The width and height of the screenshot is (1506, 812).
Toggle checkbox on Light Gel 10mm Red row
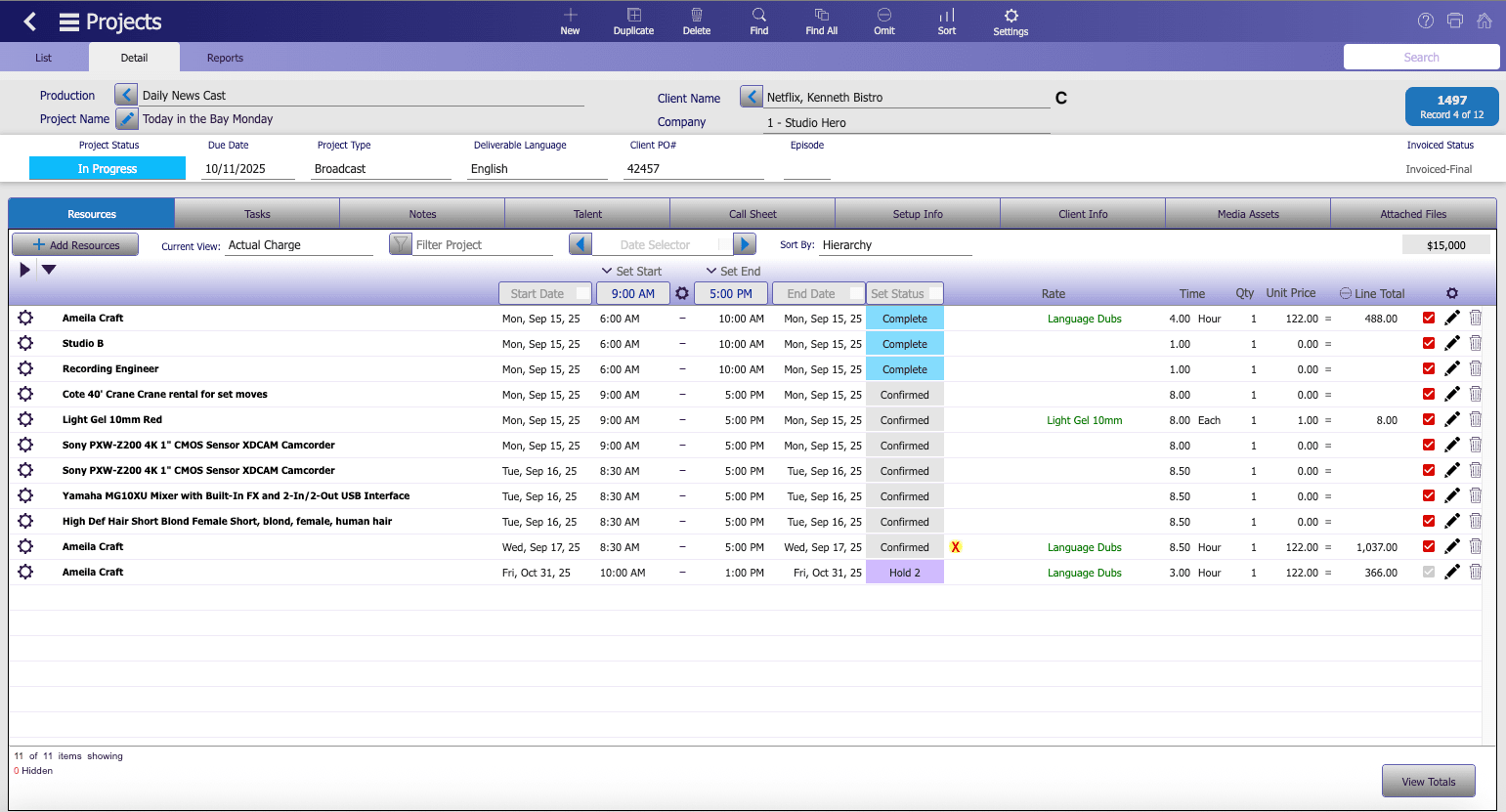1429,419
